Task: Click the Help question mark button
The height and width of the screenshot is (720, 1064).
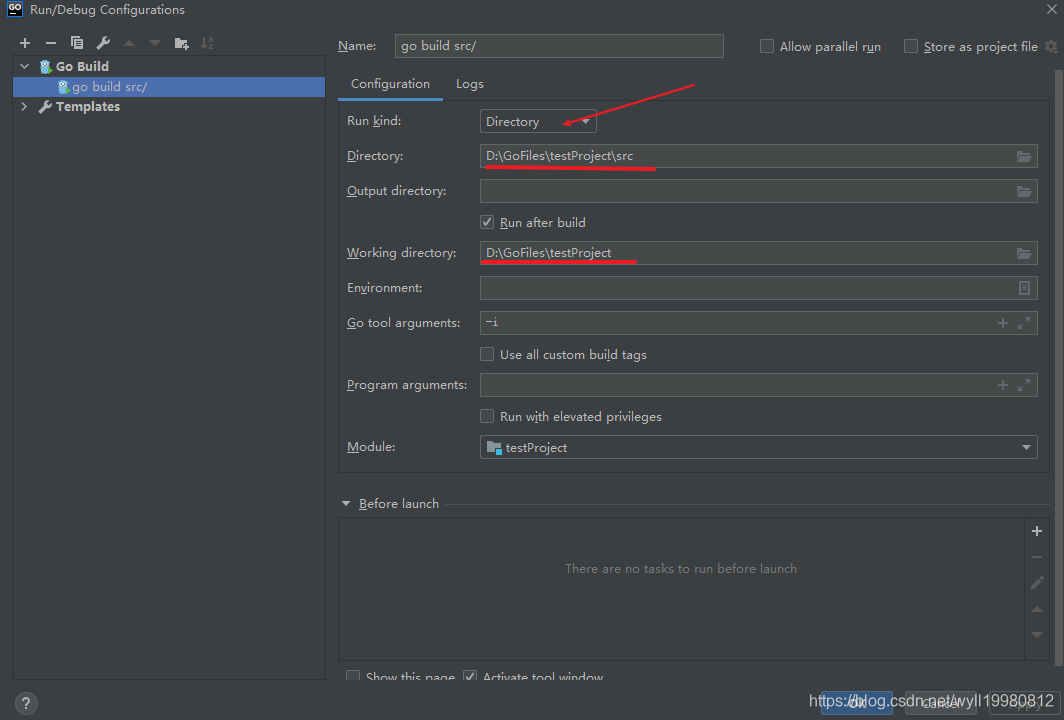Action: pyautogui.click(x=27, y=703)
